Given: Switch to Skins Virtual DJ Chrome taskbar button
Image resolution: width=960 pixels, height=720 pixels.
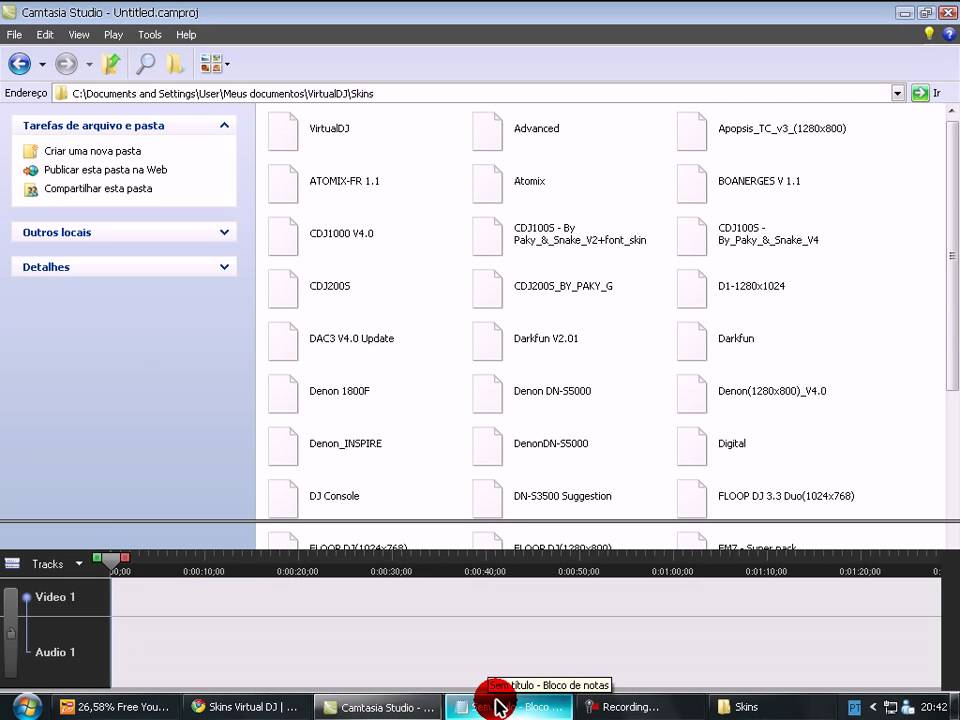Looking at the screenshot, I should click(246, 707).
